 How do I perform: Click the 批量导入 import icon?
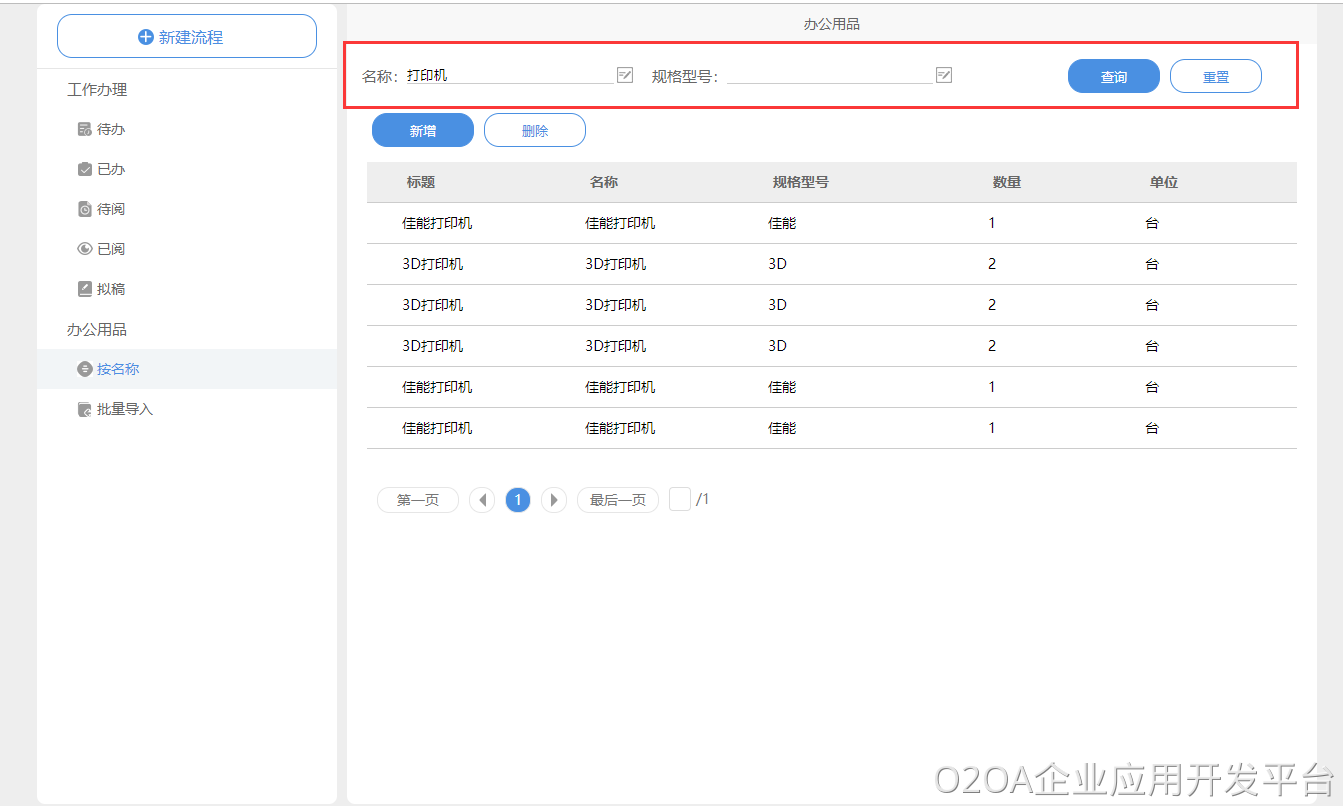point(85,410)
